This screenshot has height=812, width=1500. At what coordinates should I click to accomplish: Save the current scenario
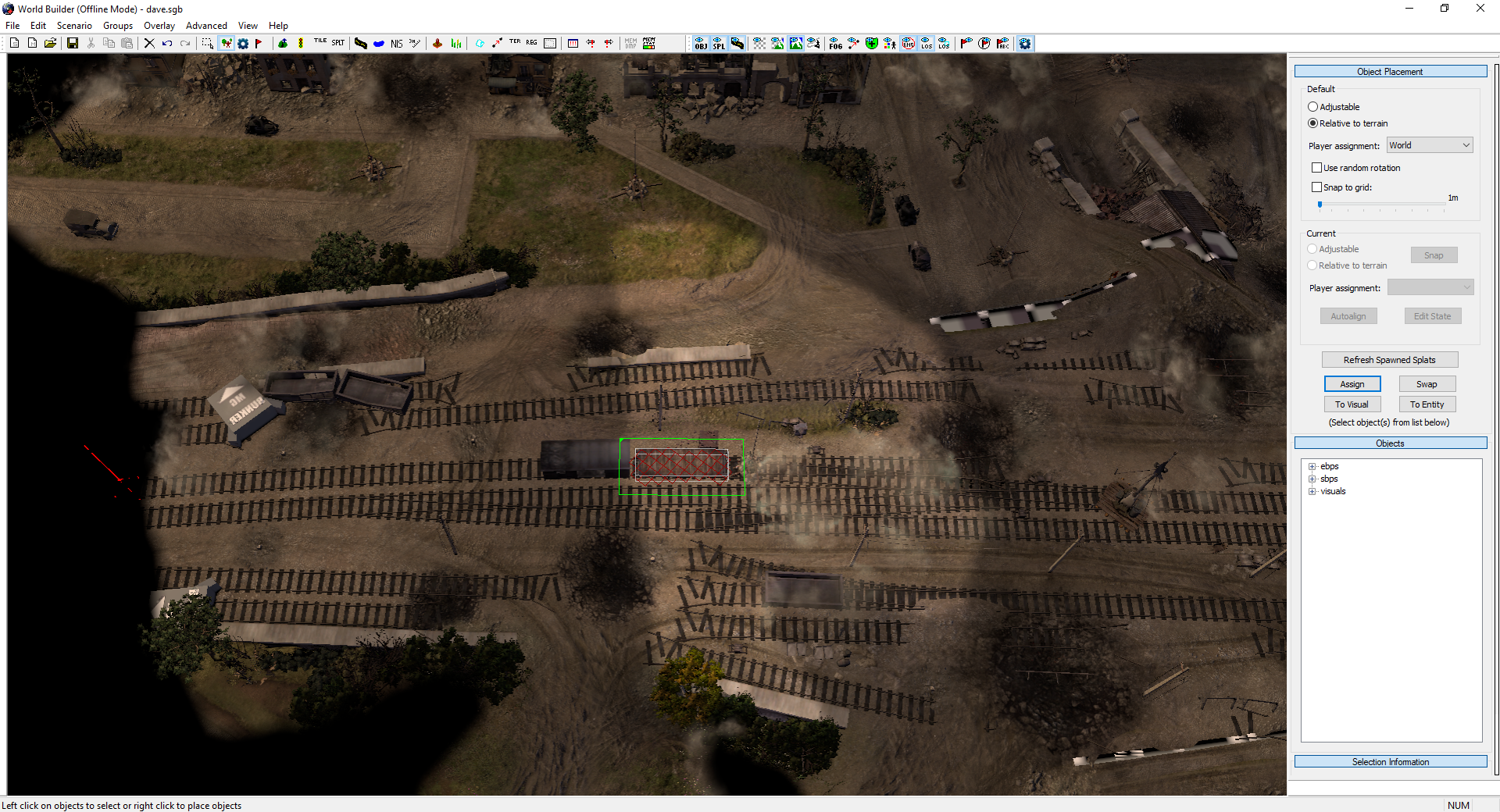(73, 43)
